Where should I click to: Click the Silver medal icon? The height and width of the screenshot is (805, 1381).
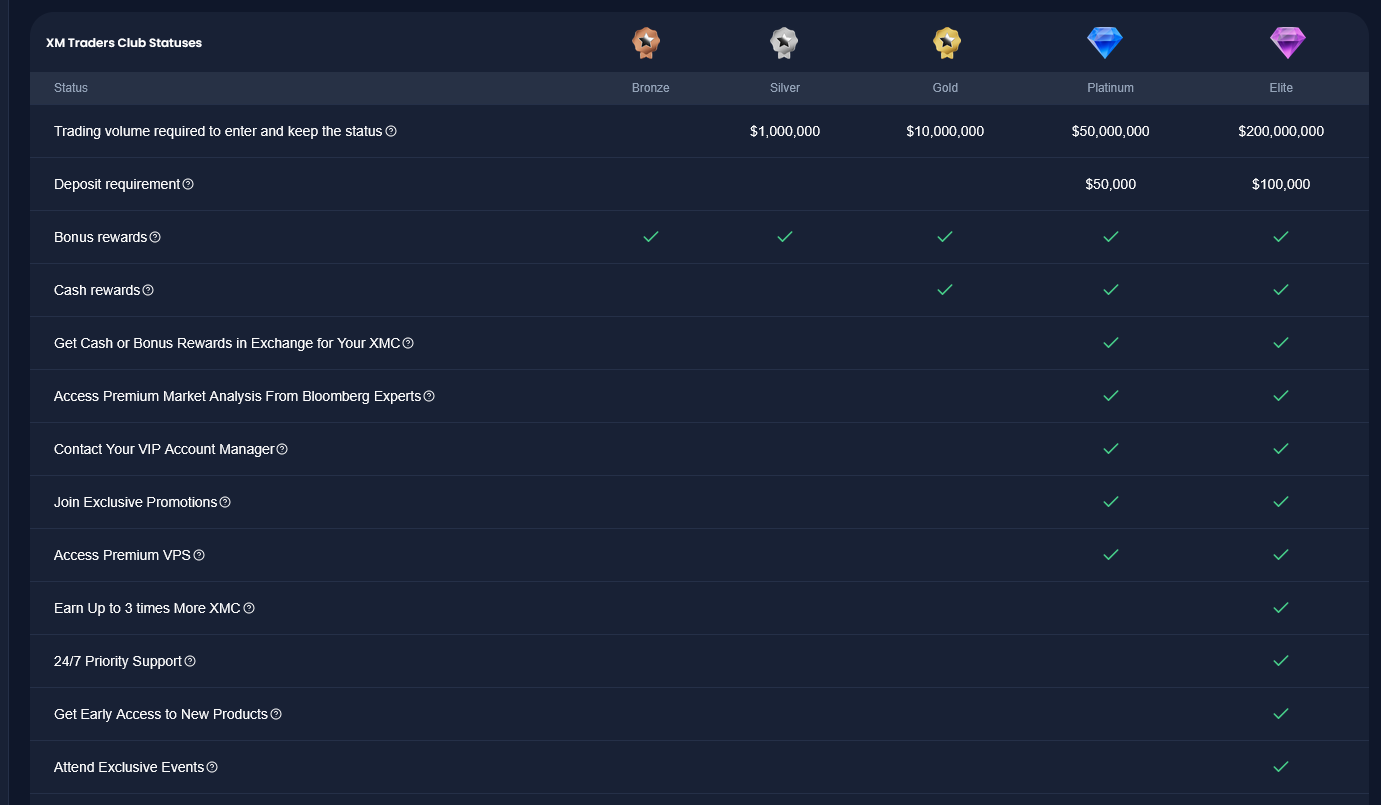784,43
